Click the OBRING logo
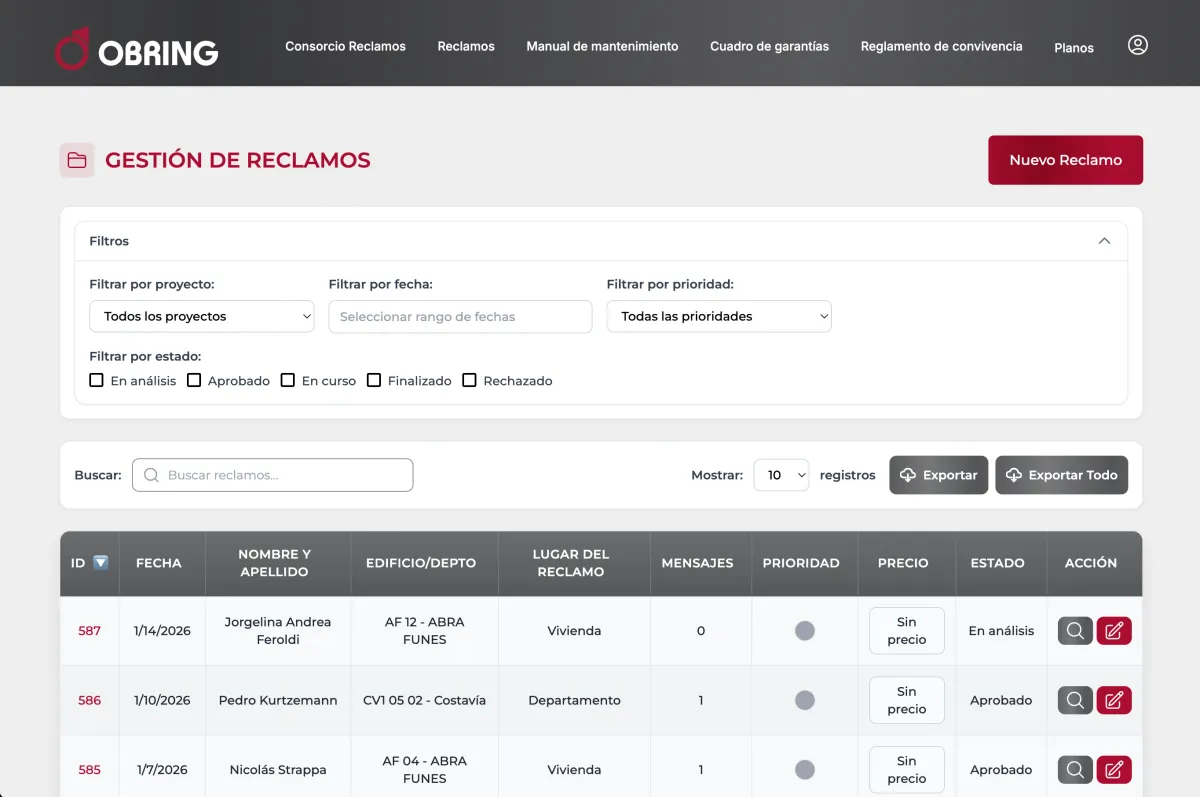Viewport: 1200px width, 797px height. [x=136, y=49]
